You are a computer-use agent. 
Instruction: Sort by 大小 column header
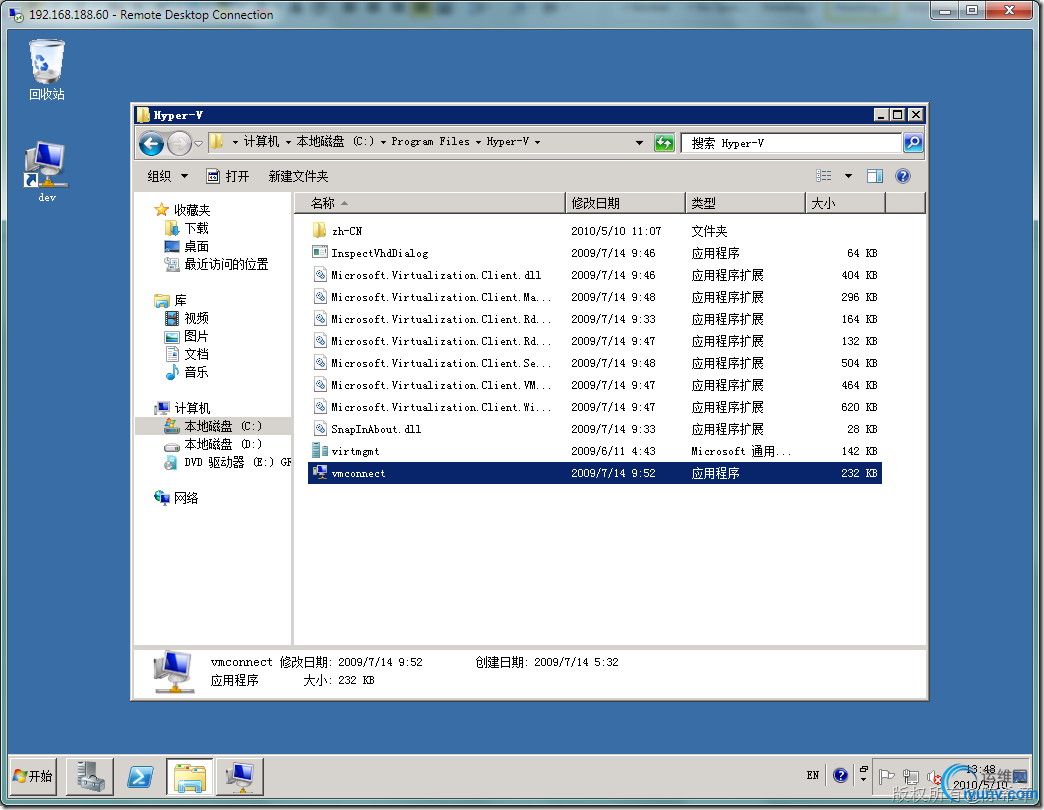(x=846, y=203)
